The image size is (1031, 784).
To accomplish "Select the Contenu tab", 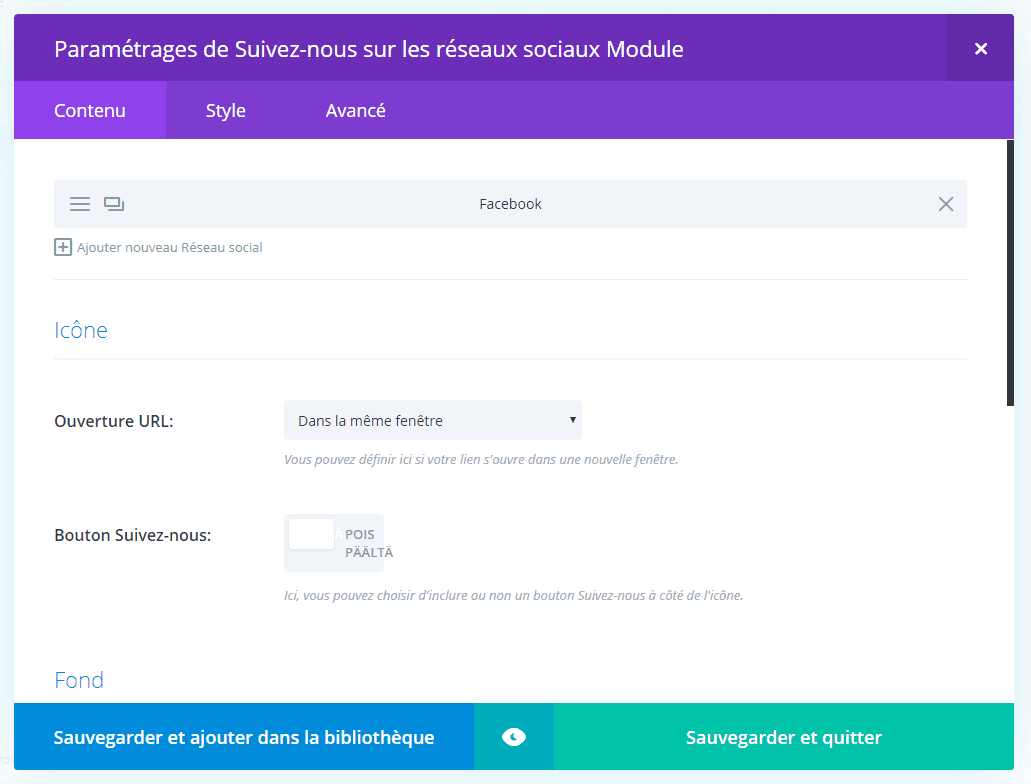I will tap(89, 110).
